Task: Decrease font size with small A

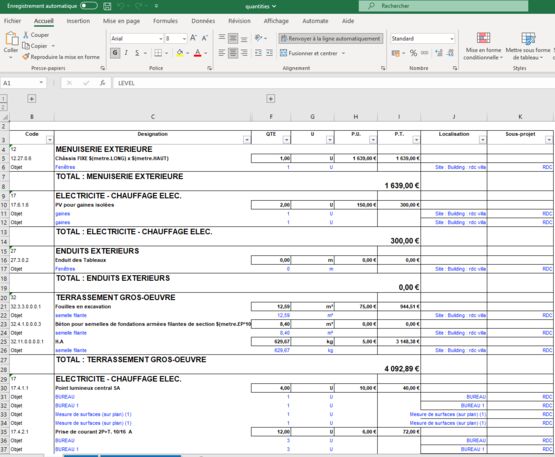Action: [x=205, y=38]
